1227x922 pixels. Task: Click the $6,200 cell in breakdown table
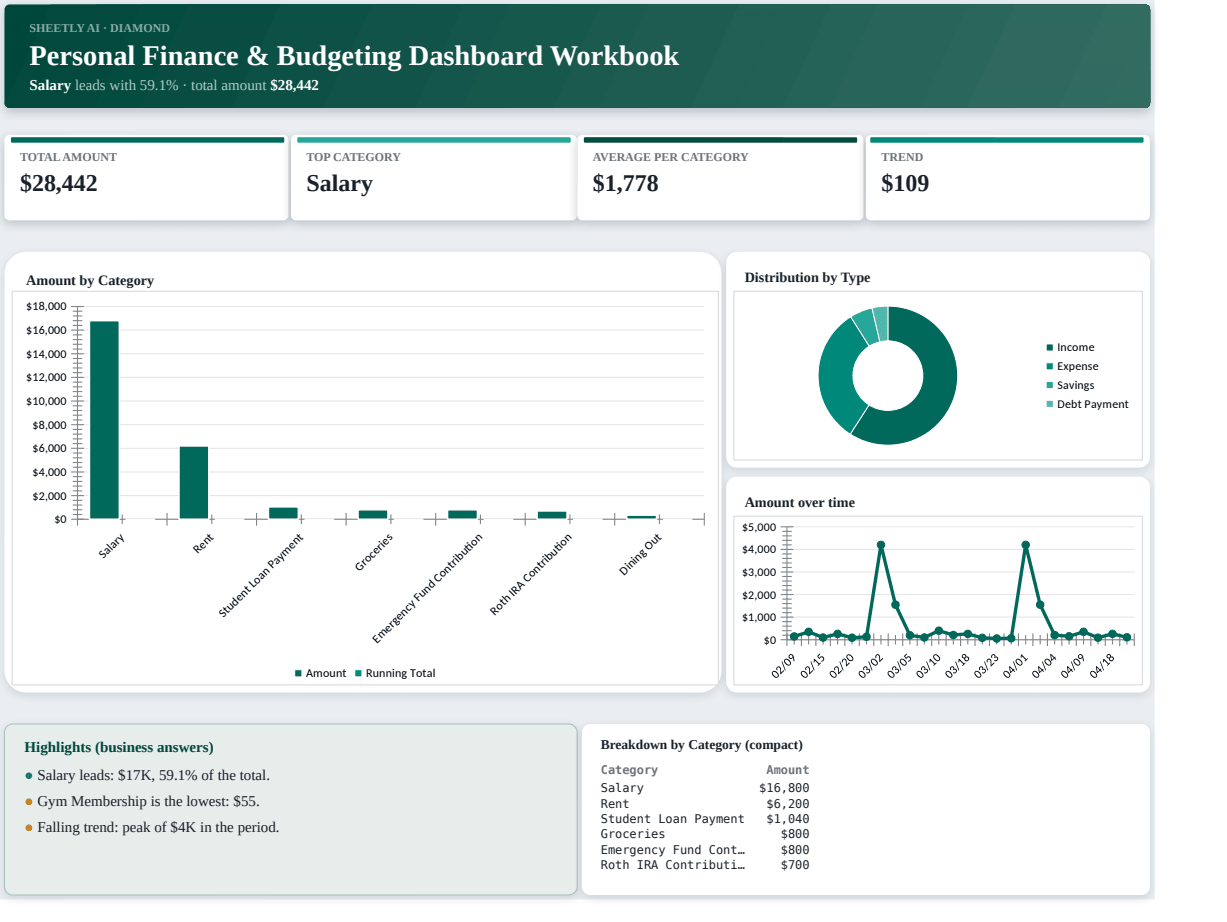788,804
